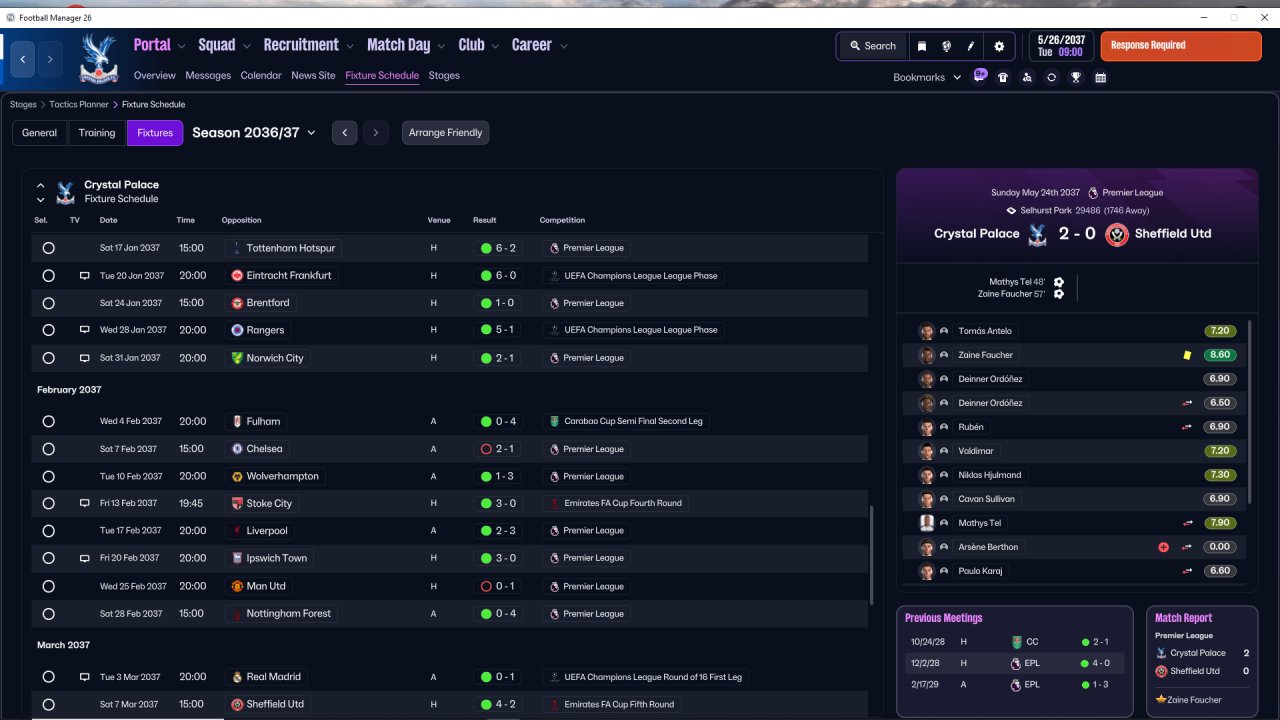This screenshot has width=1280, height=720.
Task: Open the settings gear icon
Action: click(x=999, y=46)
